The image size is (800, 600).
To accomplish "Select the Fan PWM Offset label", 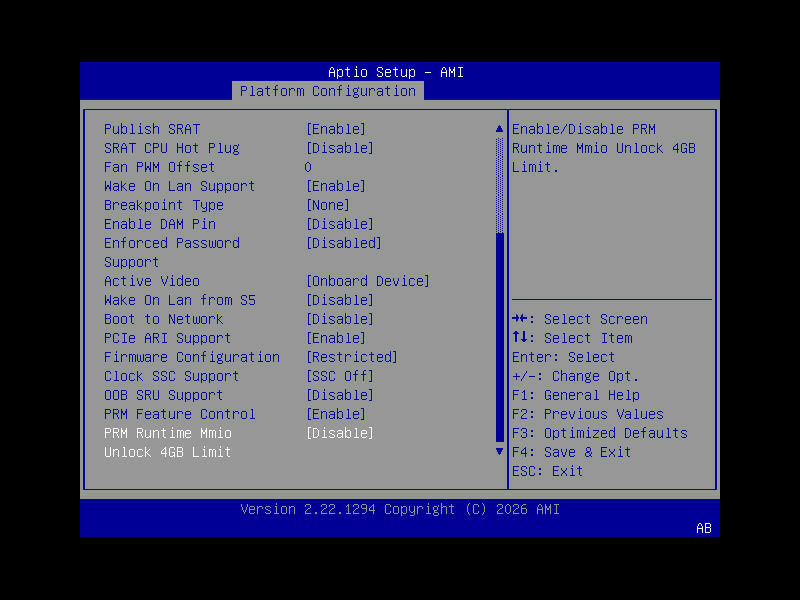I will (160, 167).
